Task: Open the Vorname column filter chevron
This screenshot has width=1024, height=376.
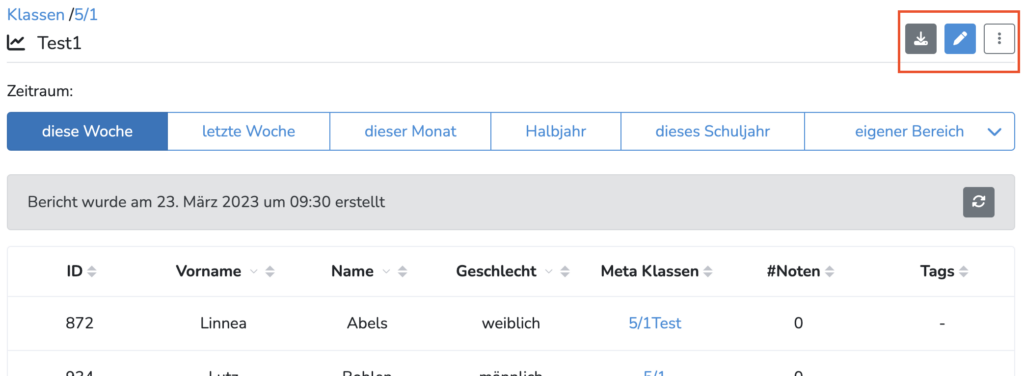Action: [x=254, y=272]
